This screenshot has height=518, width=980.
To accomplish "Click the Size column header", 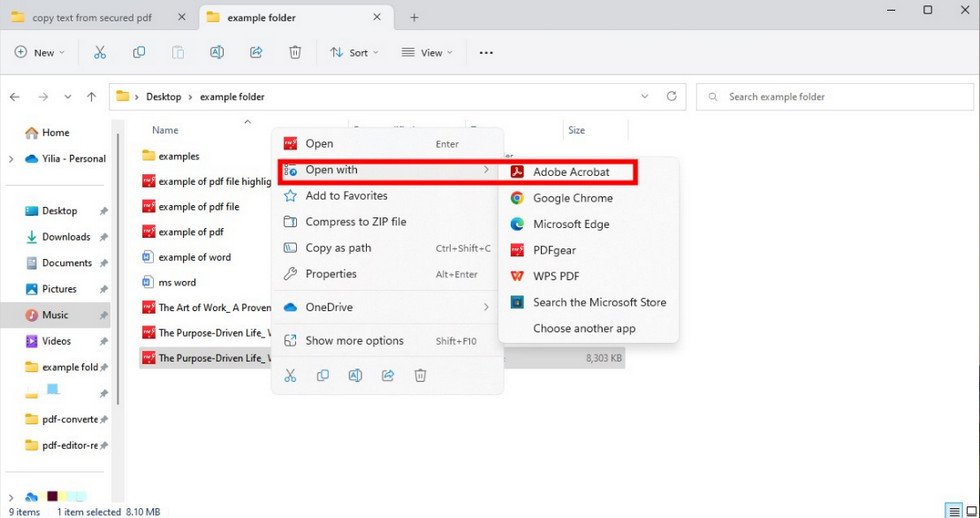I will coord(576,130).
